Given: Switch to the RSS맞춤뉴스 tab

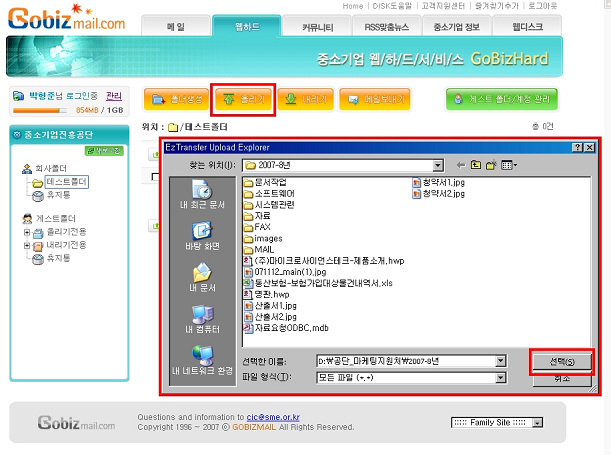Looking at the screenshot, I should (x=387, y=27).
